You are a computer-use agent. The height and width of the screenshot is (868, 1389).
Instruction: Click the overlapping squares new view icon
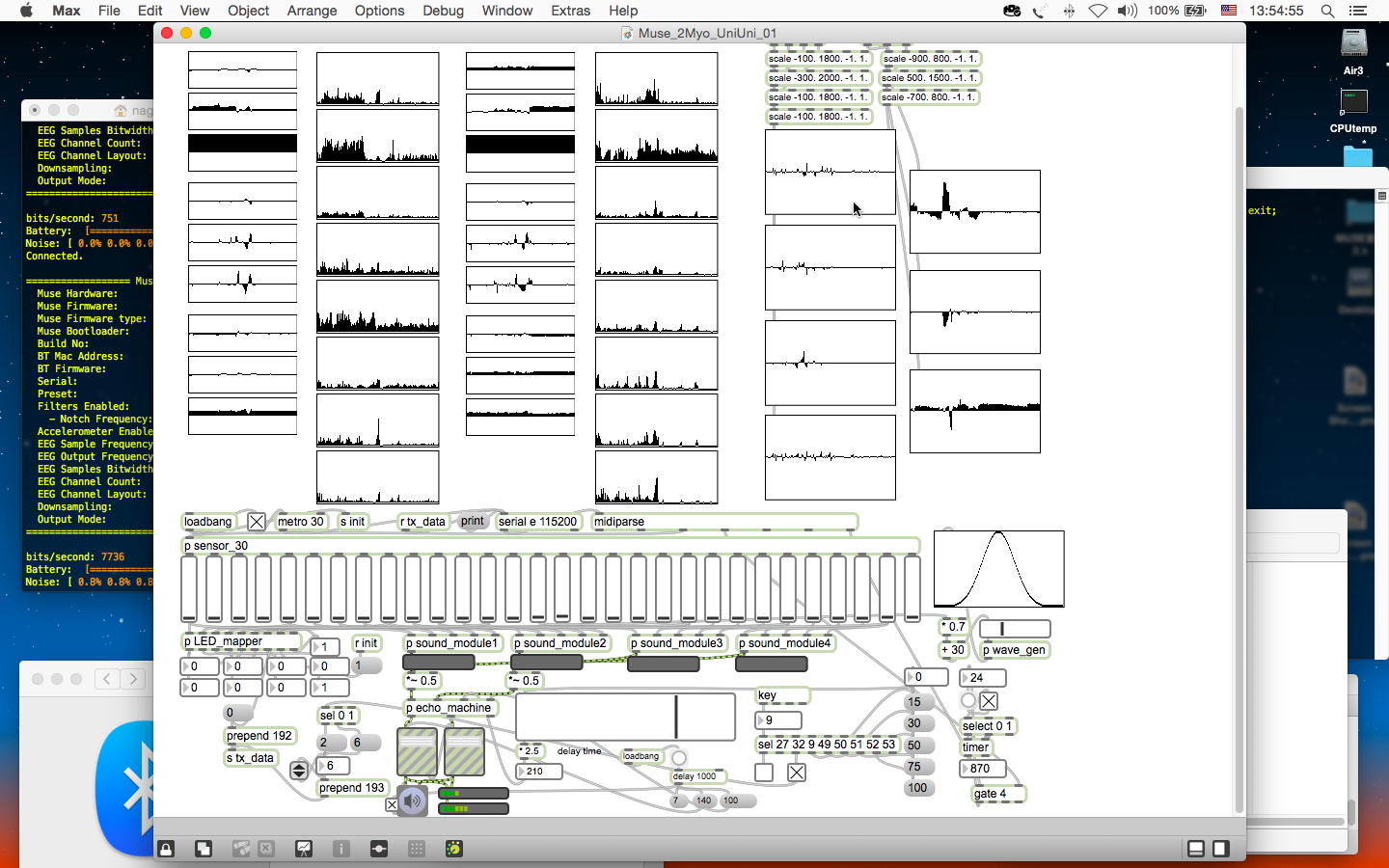(x=204, y=849)
